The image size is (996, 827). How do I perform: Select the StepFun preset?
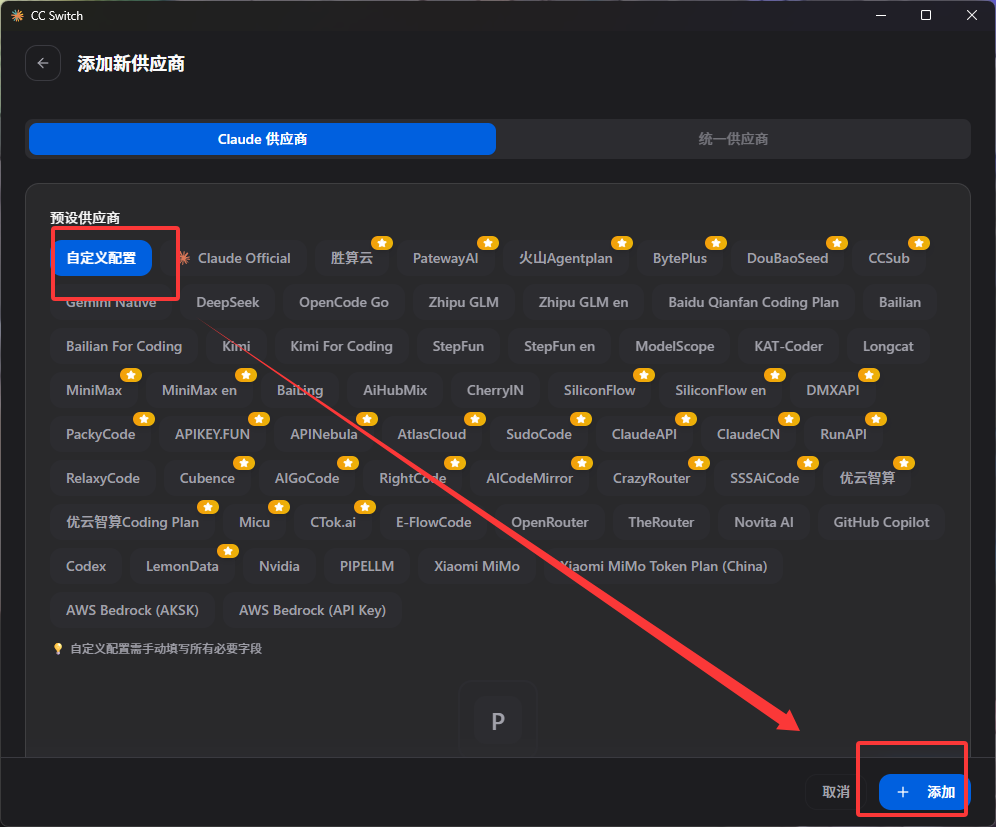pos(458,346)
